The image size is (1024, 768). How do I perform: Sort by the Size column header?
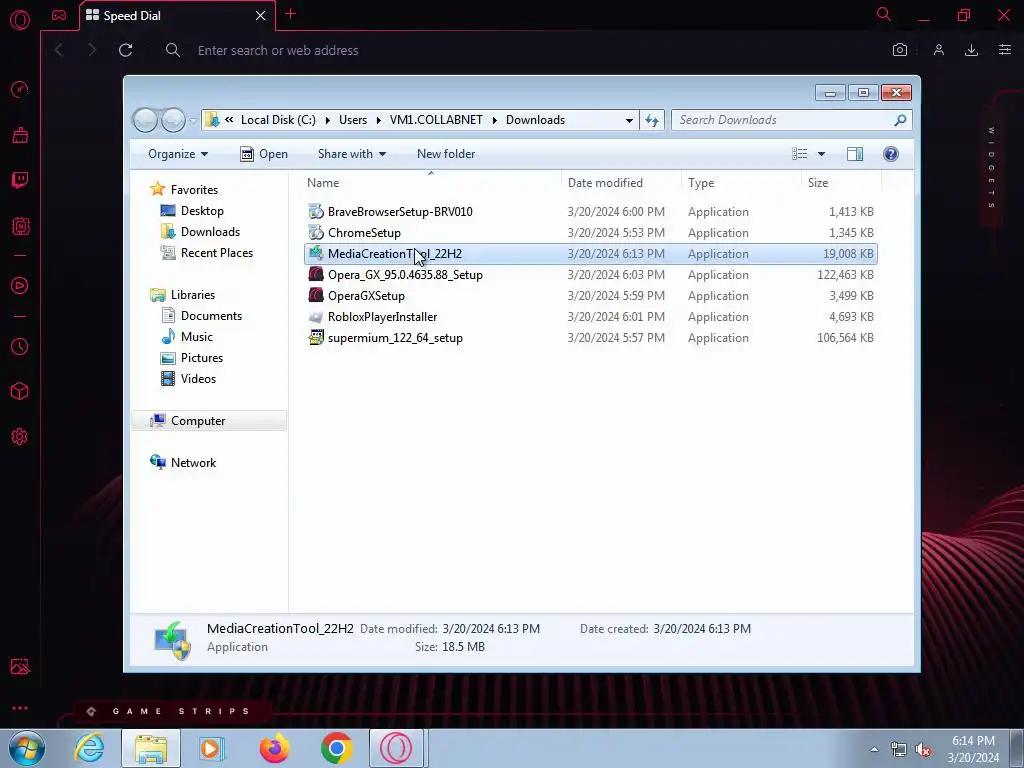coord(841,183)
